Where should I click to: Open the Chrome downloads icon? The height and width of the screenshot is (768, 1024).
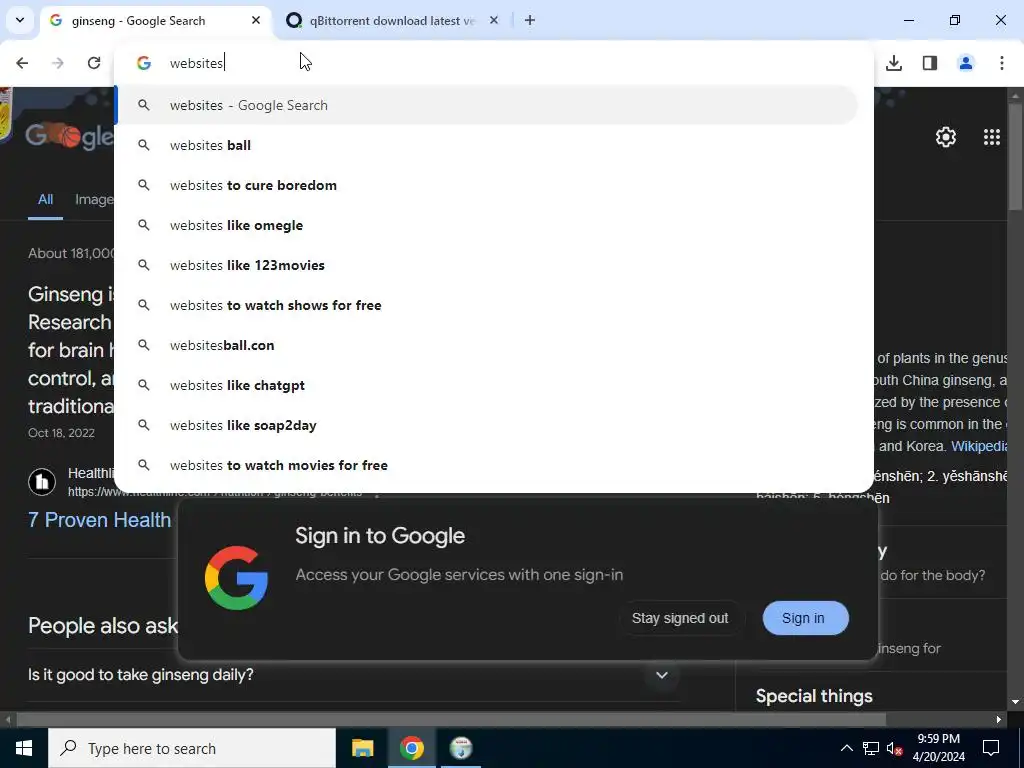[894, 63]
